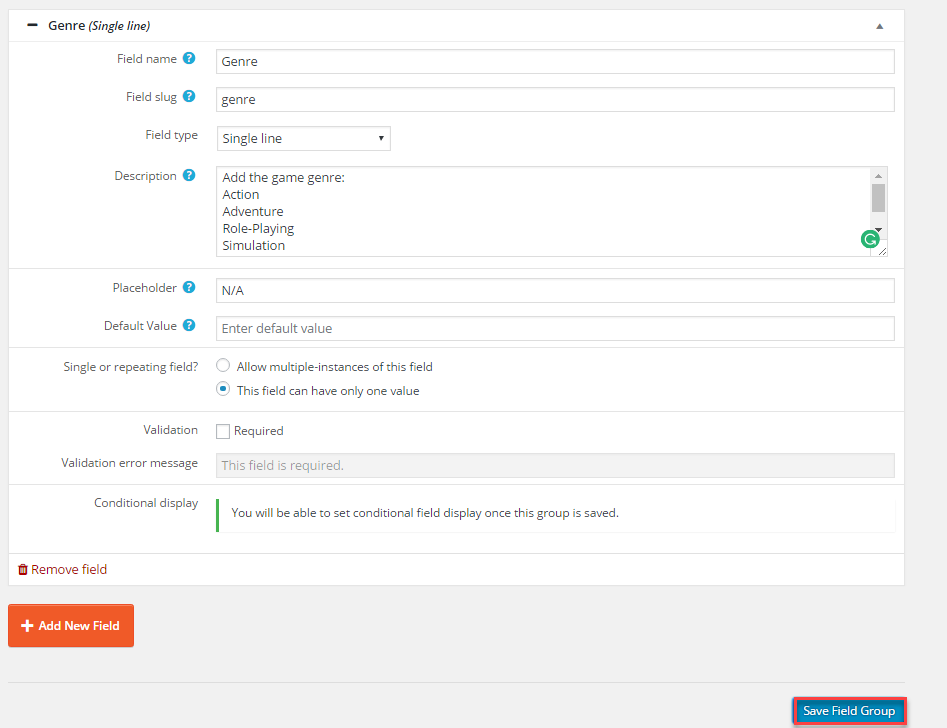Select This field can have only one value
Image resolution: width=947 pixels, height=728 pixels.
[223, 390]
